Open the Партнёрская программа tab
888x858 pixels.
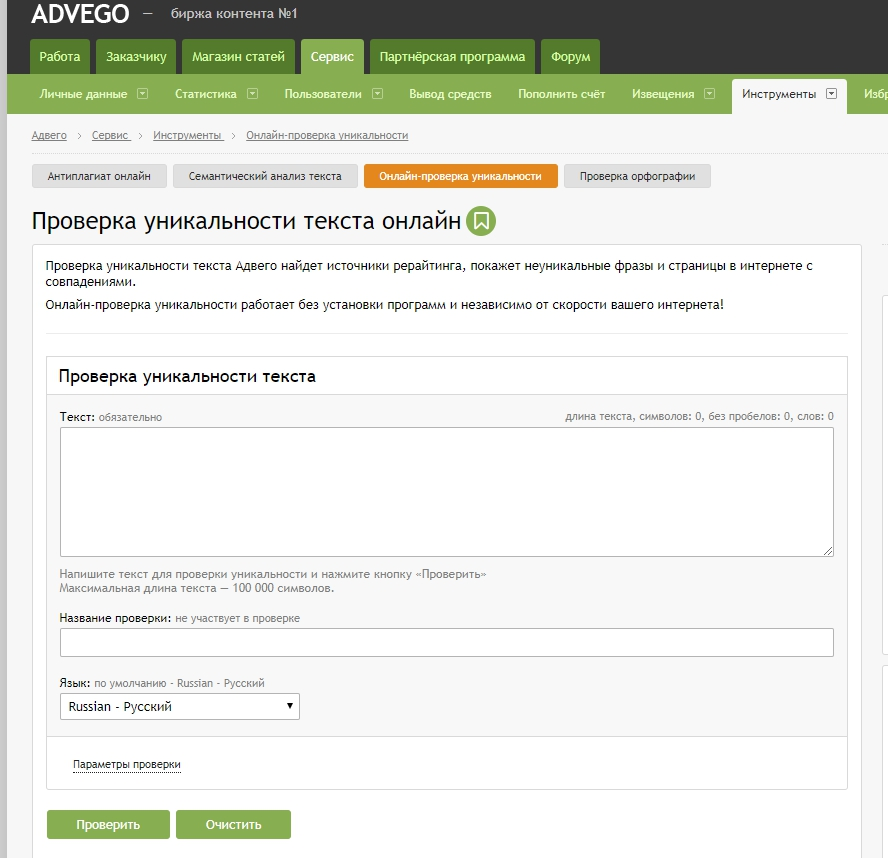(x=452, y=57)
